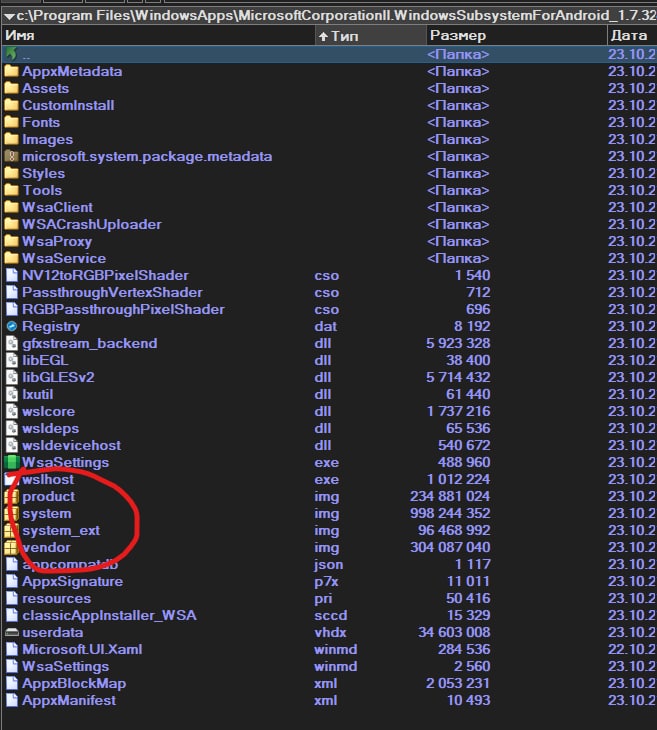Viewport: 657px width, 730px height.
Task: Select the AppxBlockMap file name
Action: (74, 683)
